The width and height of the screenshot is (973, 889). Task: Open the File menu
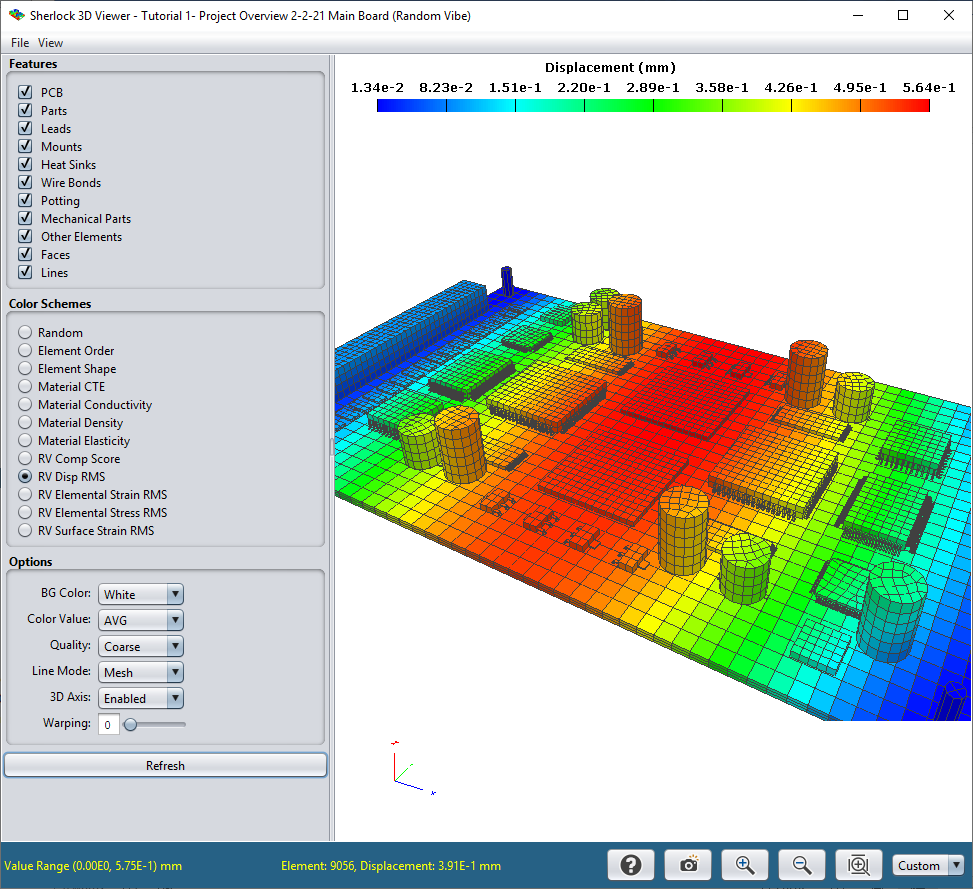click(19, 42)
